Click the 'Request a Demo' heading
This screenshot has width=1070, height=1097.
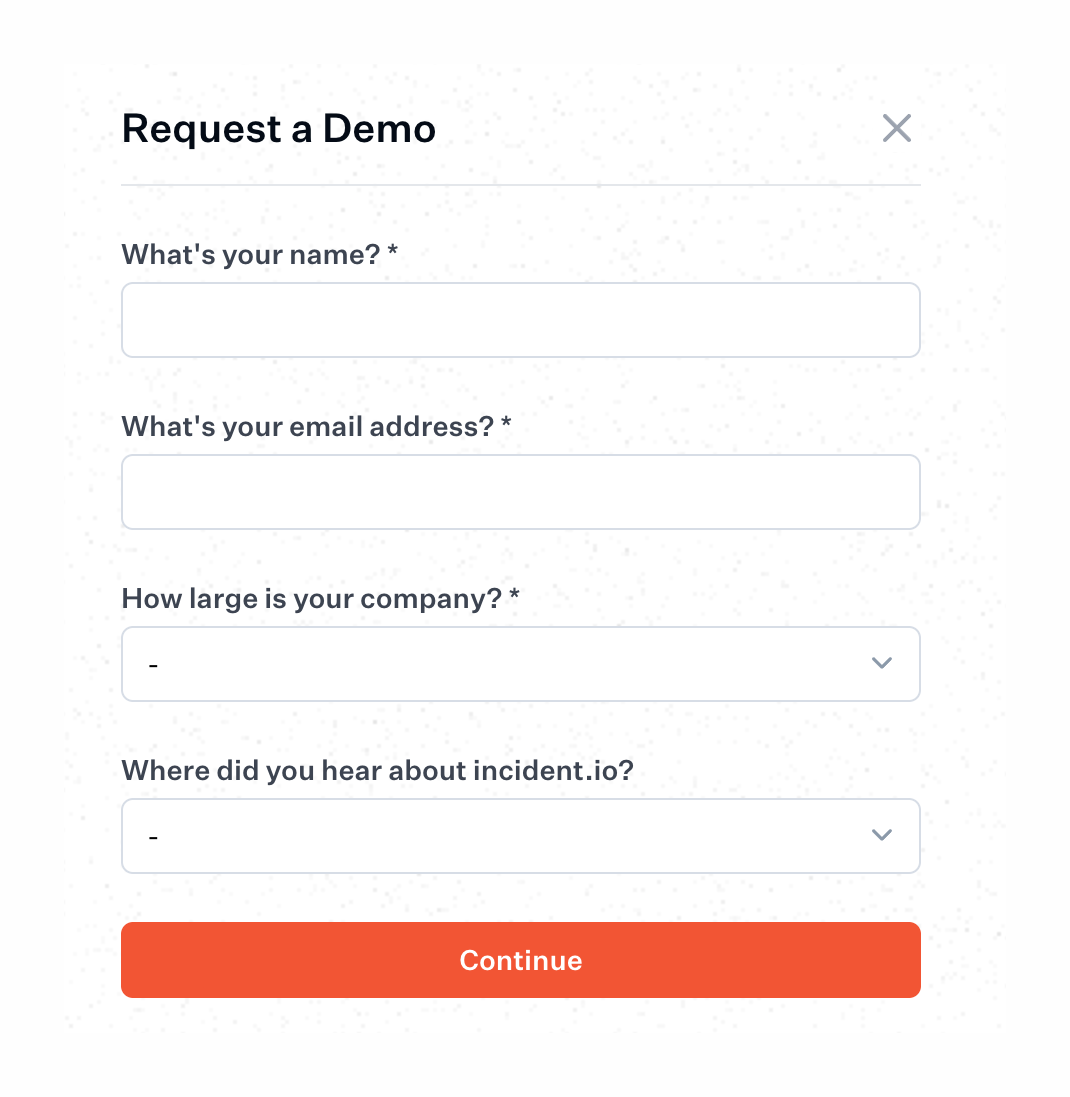[x=278, y=128]
